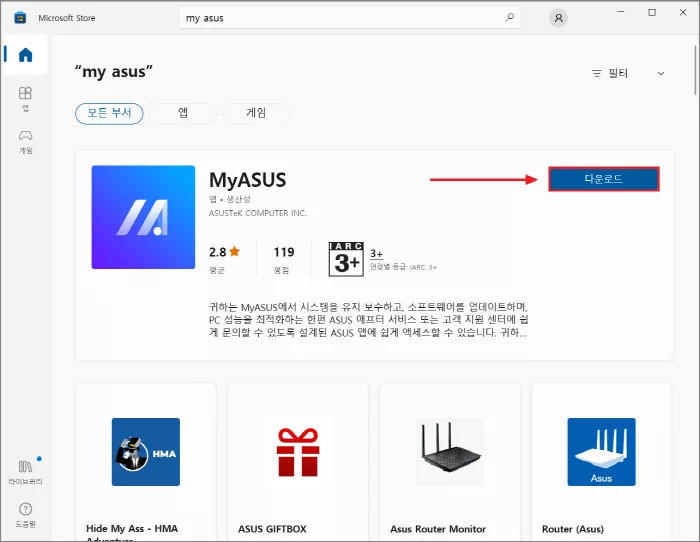The height and width of the screenshot is (542, 700).
Task: Click the 119 ratings count
Action: coord(284,252)
